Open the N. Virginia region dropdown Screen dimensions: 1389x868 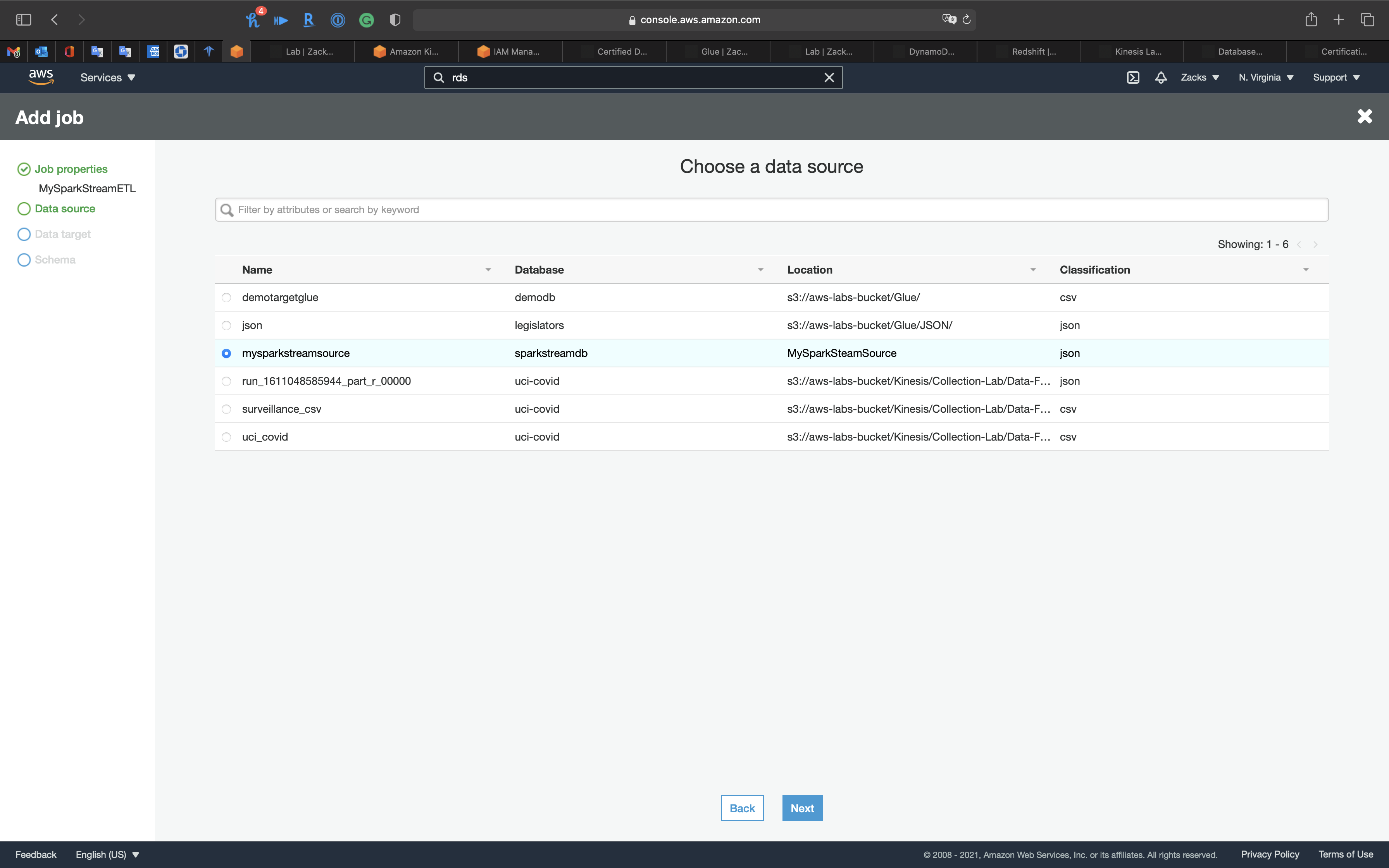1266,77
